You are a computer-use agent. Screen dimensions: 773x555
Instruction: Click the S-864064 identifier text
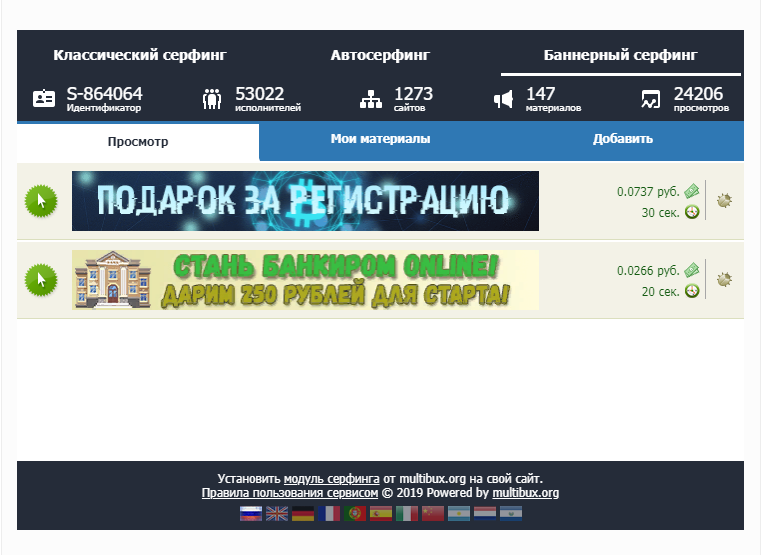coord(105,94)
